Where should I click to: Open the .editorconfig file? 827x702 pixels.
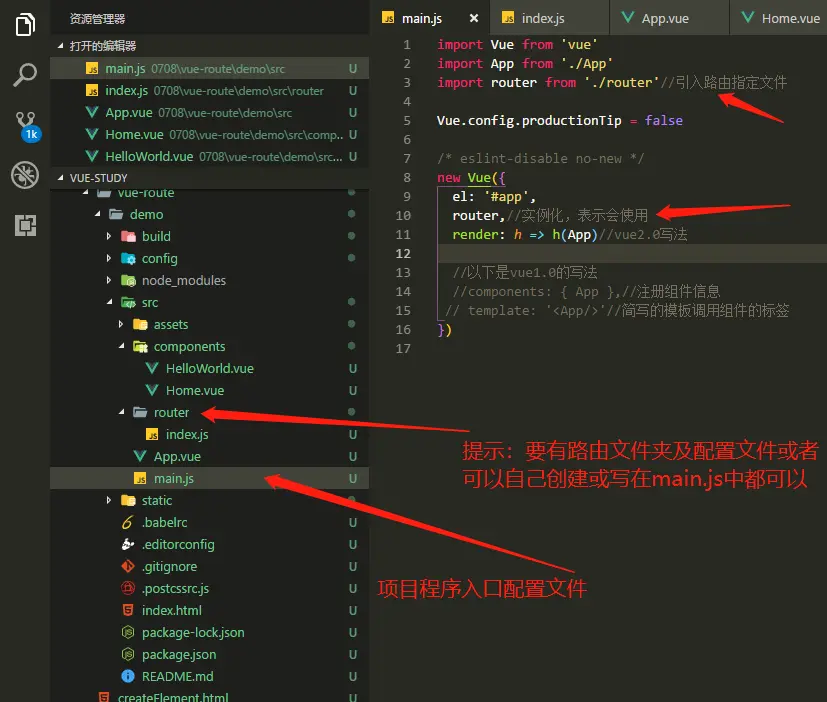209,544
